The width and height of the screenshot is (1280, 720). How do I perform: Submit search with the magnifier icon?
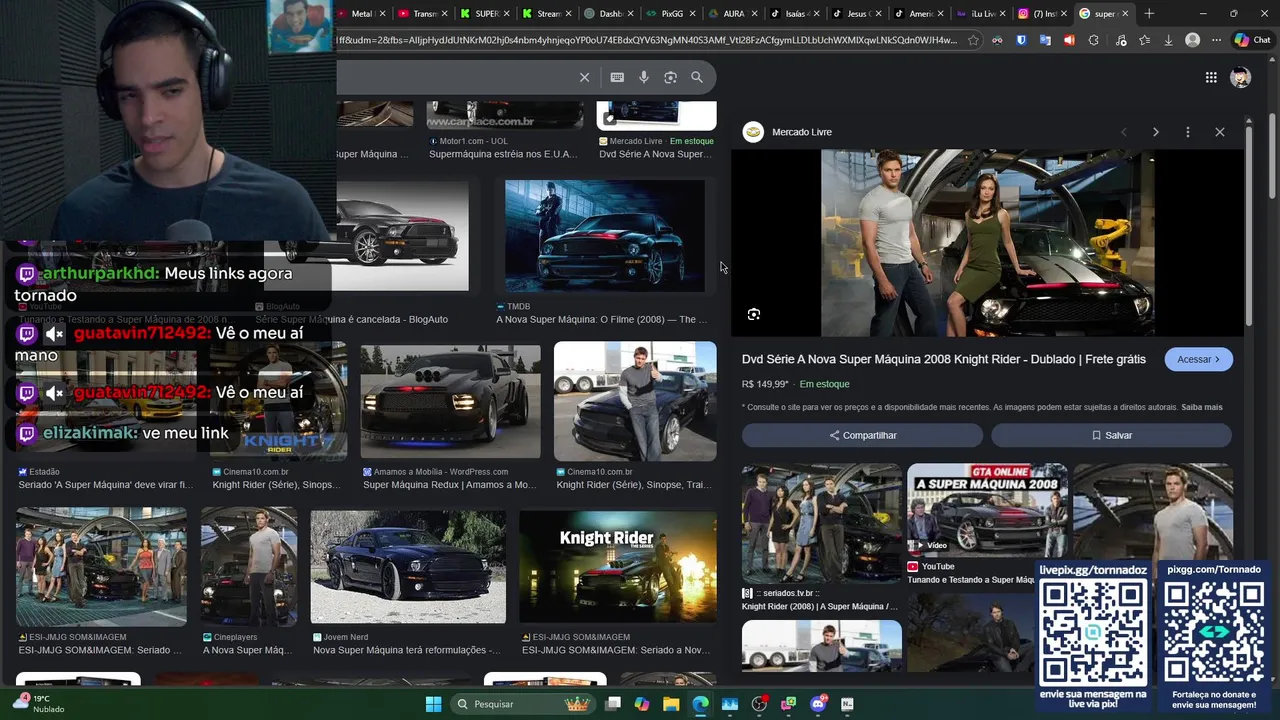[697, 77]
